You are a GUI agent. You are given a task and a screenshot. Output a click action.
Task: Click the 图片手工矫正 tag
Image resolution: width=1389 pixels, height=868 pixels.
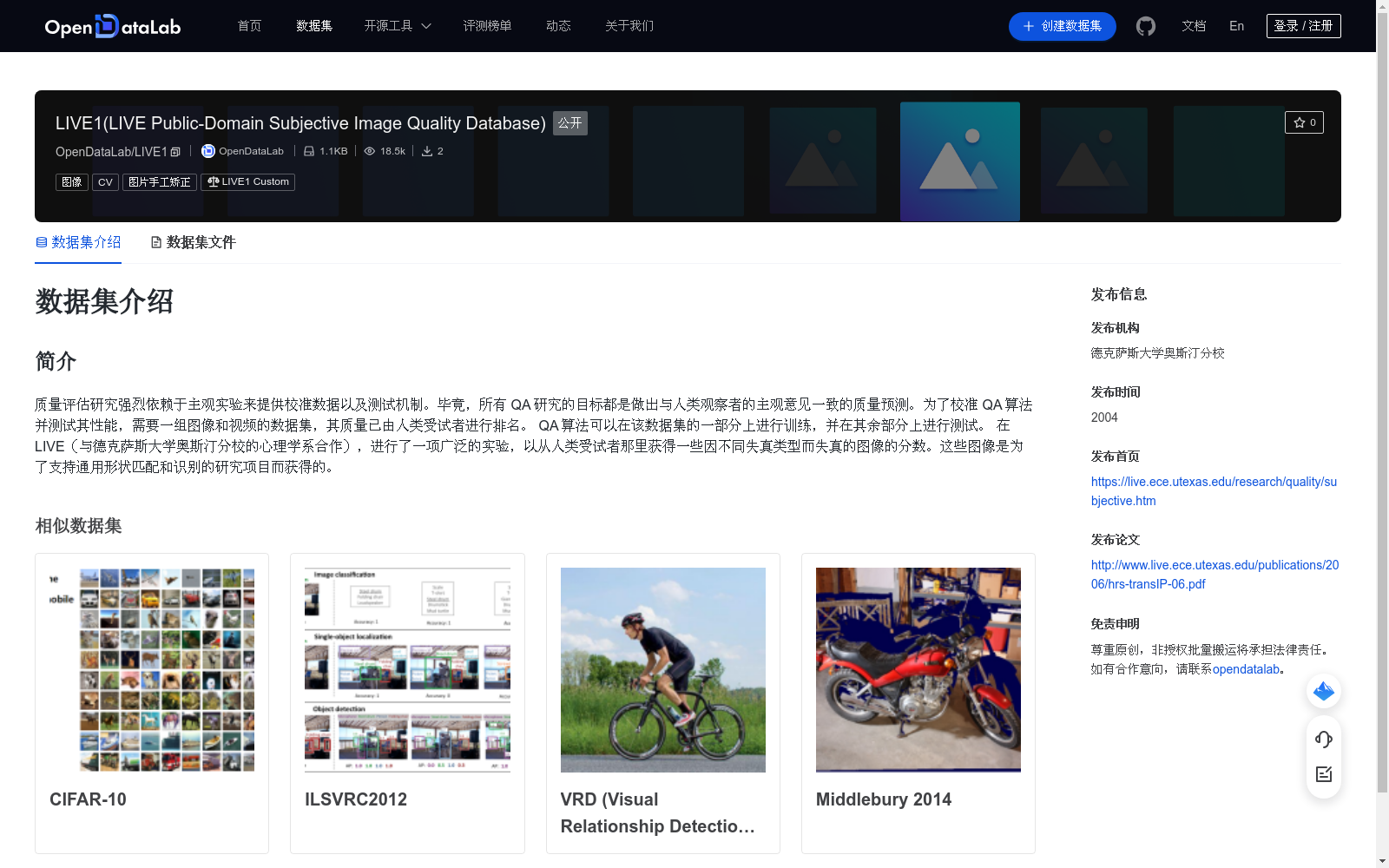tap(160, 182)
